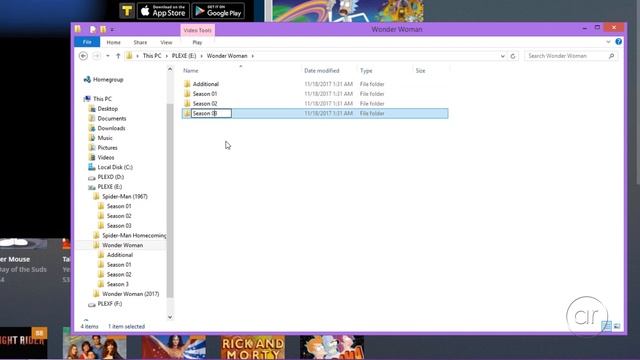
Task: Select the Season 02 folder in file list
Action: point(204,104)
